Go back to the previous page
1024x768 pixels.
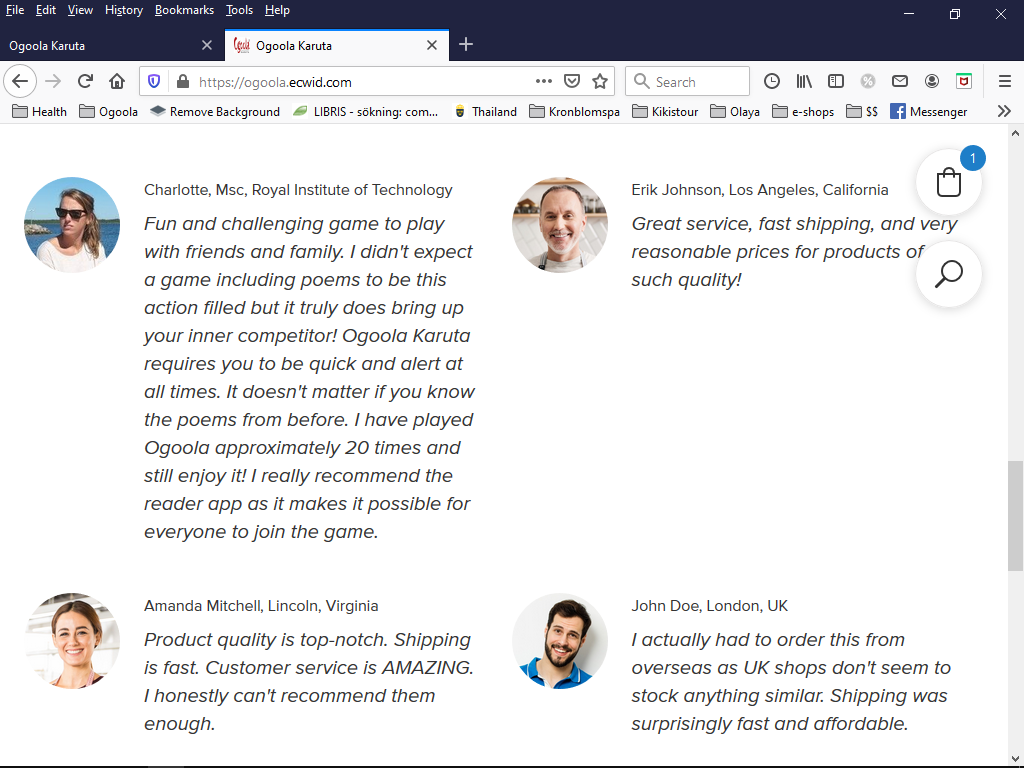point(20,82)
